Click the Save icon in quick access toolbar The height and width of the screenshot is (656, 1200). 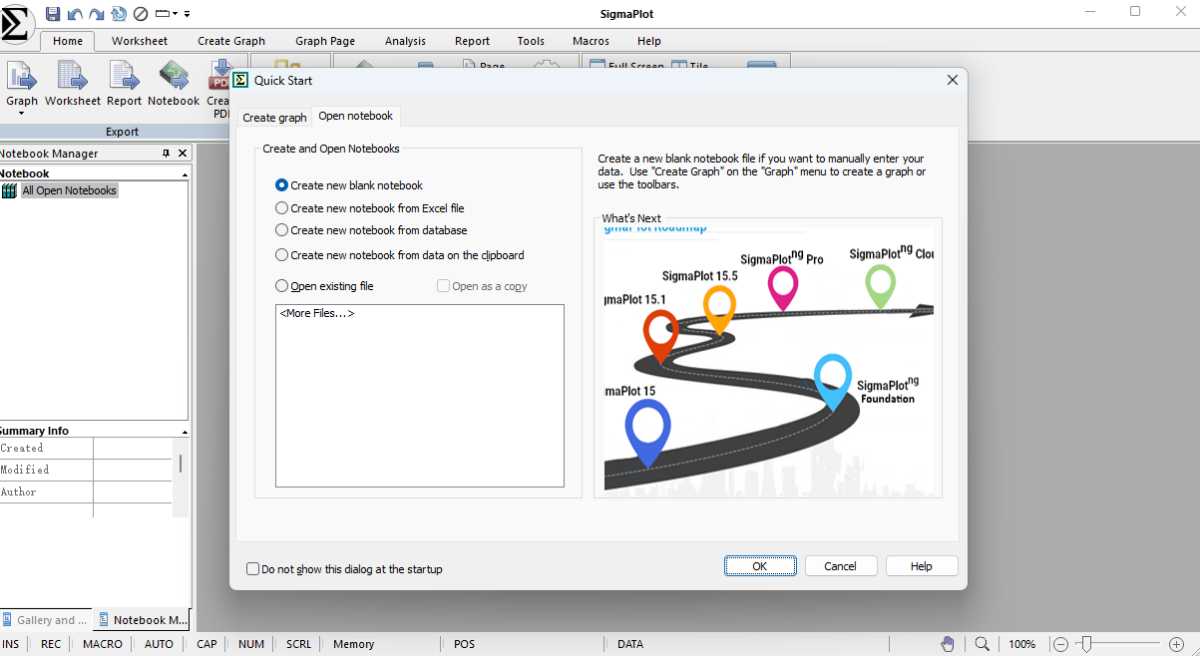[53, 14]
